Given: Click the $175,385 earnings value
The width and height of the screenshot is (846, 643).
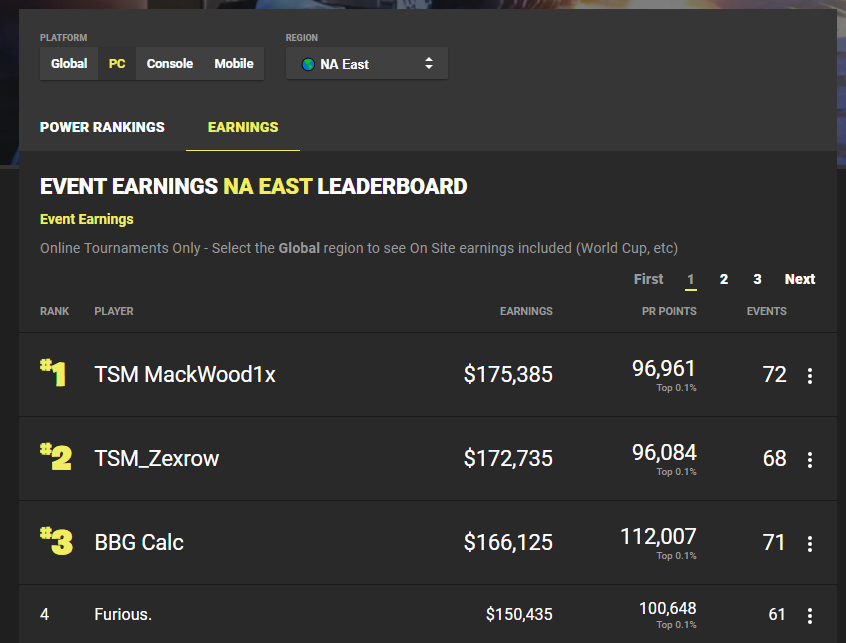Looking at the screenshot, I should point(508,374).
